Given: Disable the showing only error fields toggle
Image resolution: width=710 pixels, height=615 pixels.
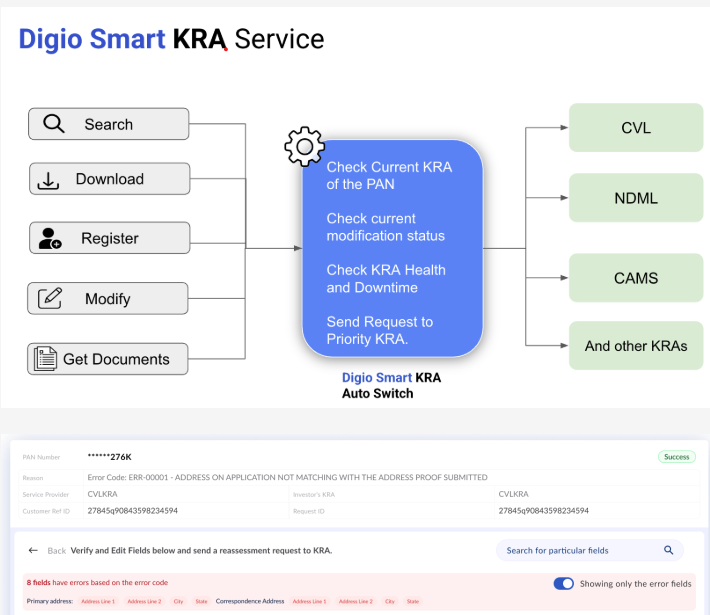Looking at the screenshot, I should point(566,583).
